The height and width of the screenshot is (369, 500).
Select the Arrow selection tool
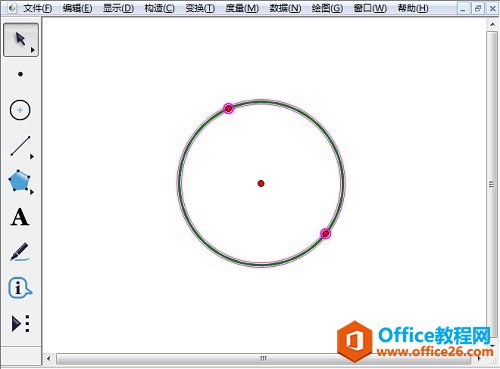coord(21,40)
